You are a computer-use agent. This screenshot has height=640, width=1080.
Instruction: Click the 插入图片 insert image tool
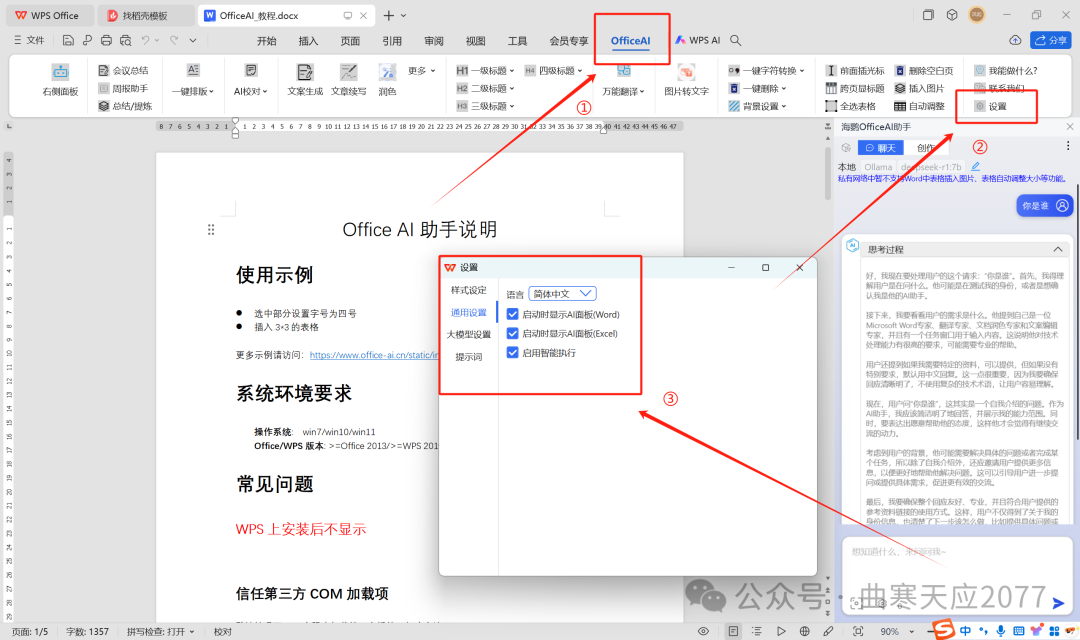[919, 88]
